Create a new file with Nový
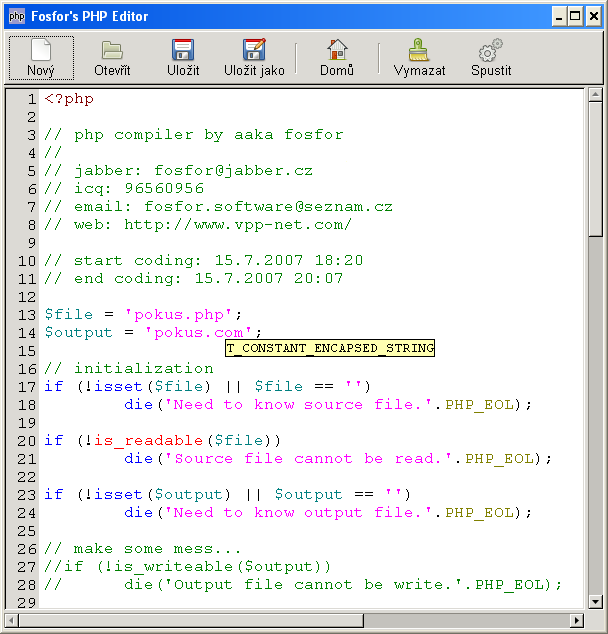Screen dimensions: 608x634 point(41,58)
